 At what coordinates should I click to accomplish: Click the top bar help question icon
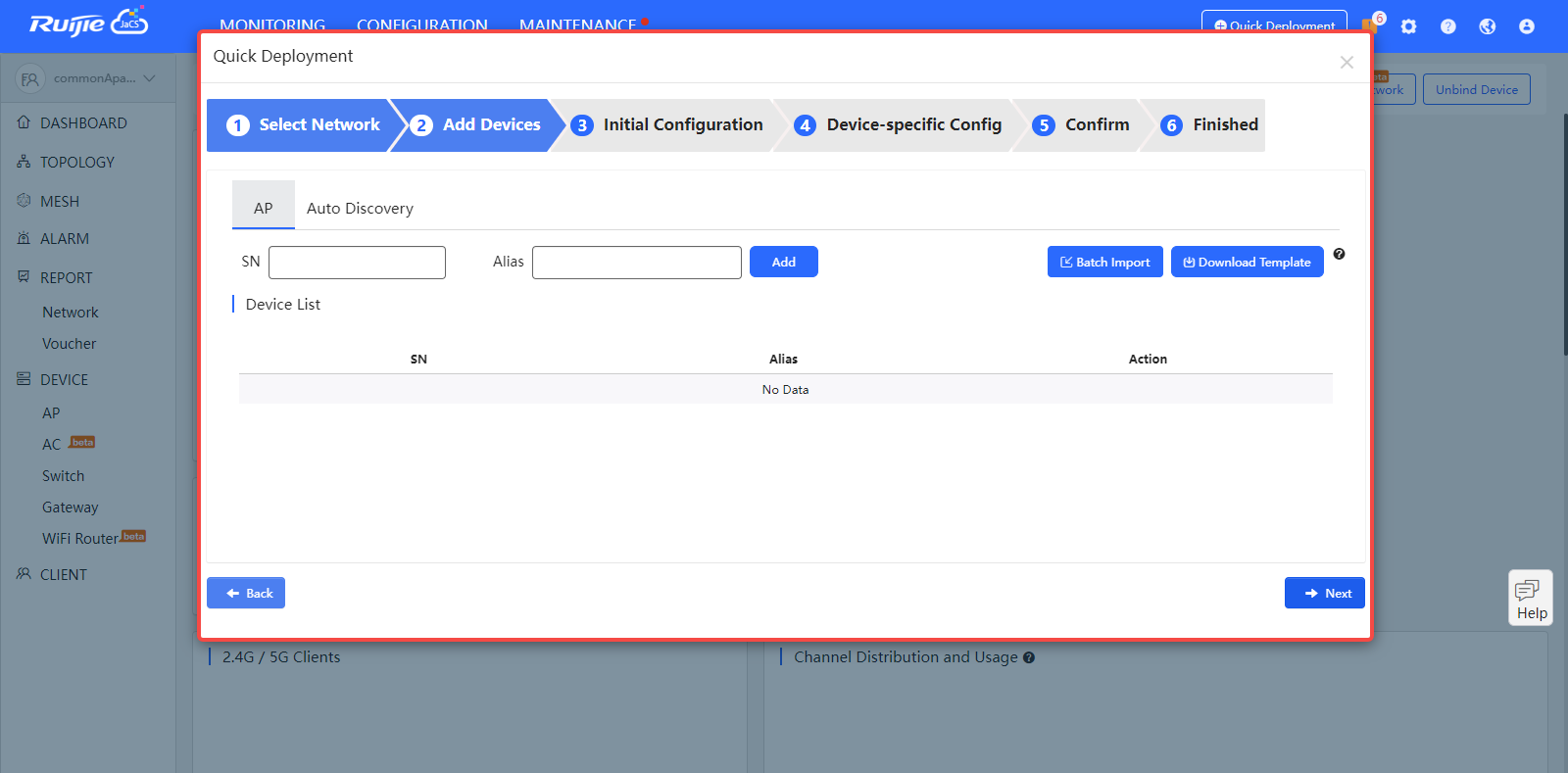[x=1447, y=26]
